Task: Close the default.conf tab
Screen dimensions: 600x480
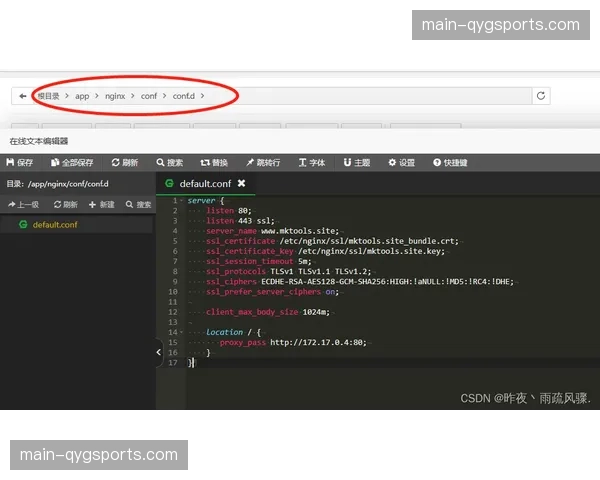Action: point(241,184)
